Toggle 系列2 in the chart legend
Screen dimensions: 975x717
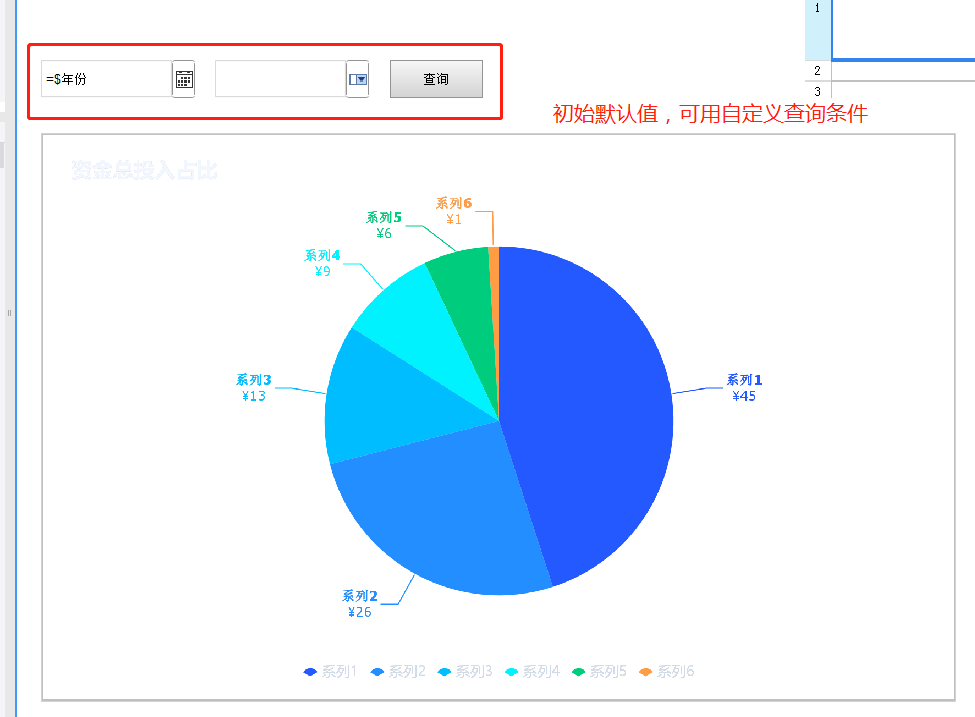[398, 672]
